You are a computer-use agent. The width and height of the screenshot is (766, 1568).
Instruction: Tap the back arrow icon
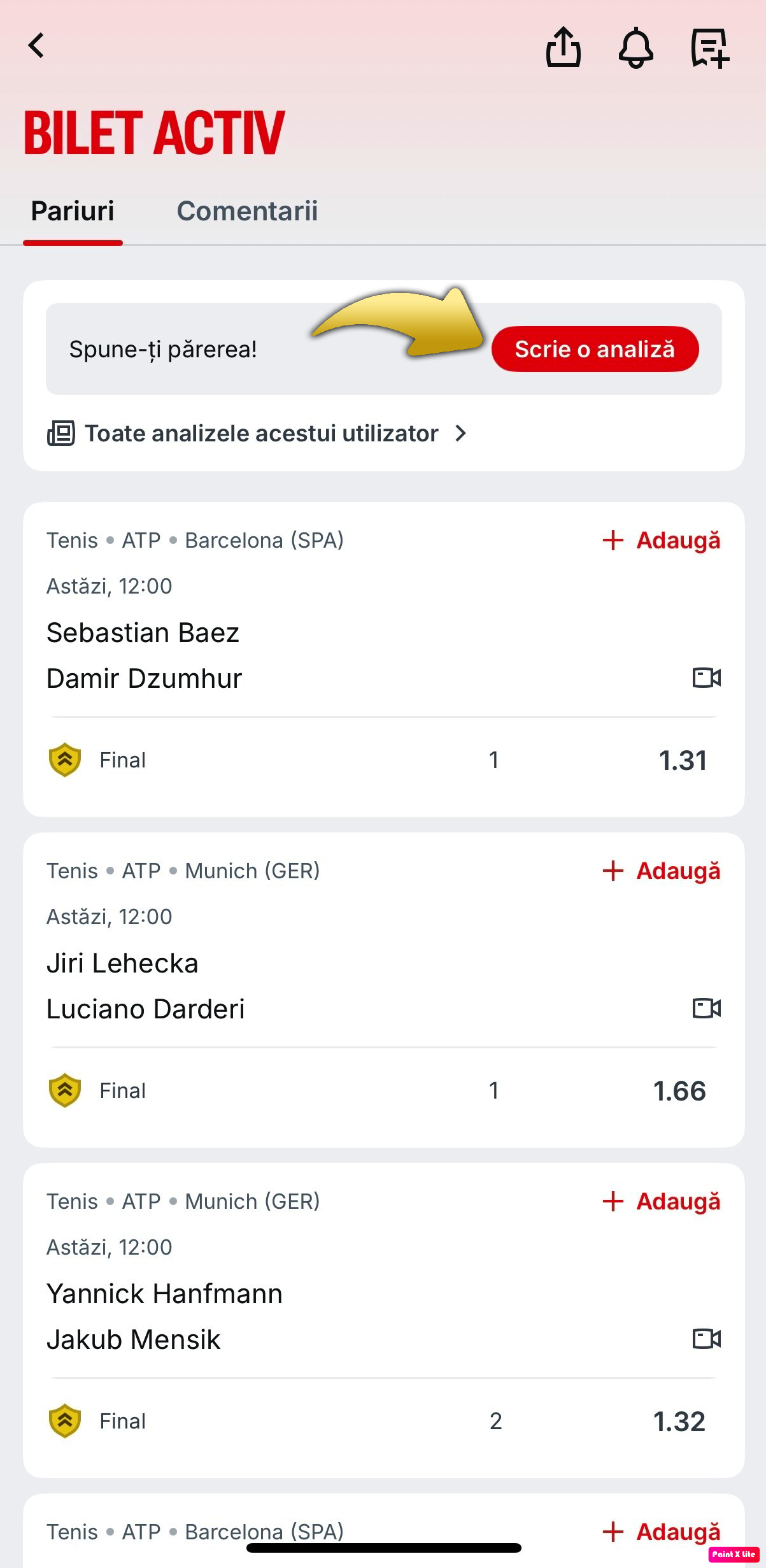36,46
